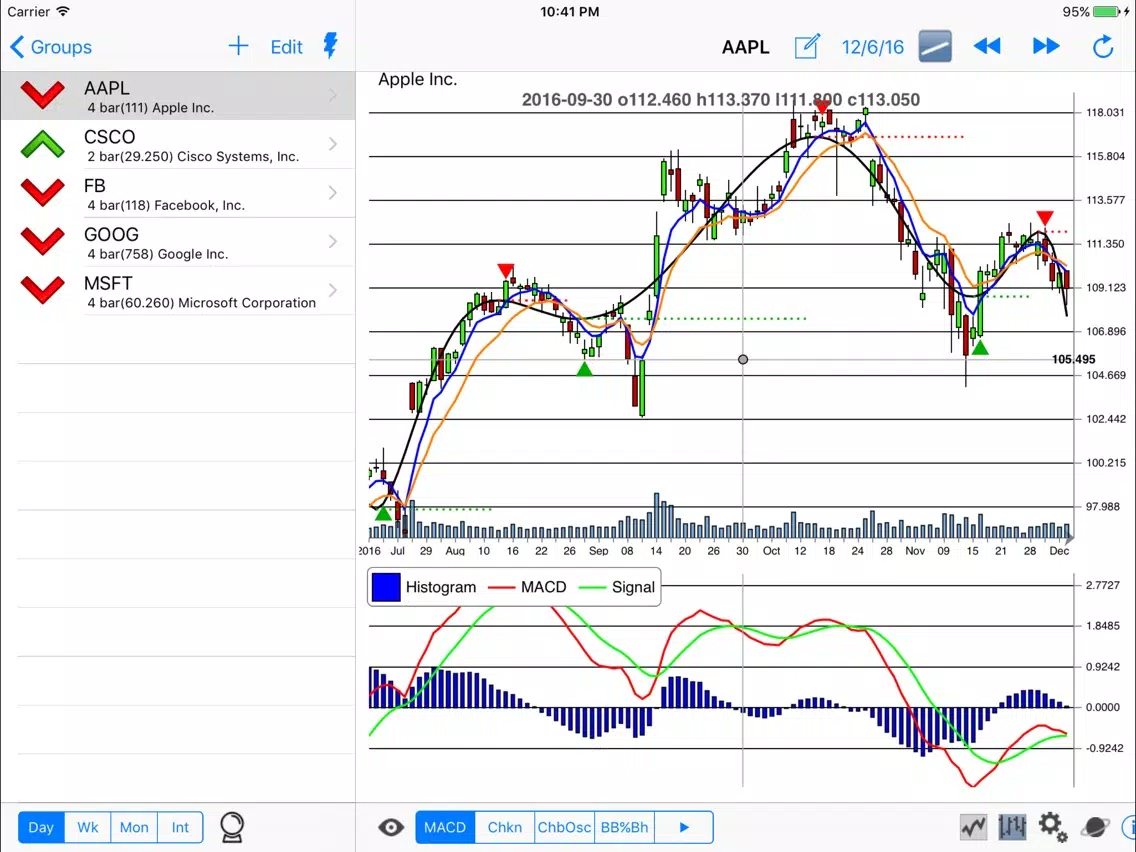
Task: Expand GOOG row disclosure chevron
Action: 333,241
